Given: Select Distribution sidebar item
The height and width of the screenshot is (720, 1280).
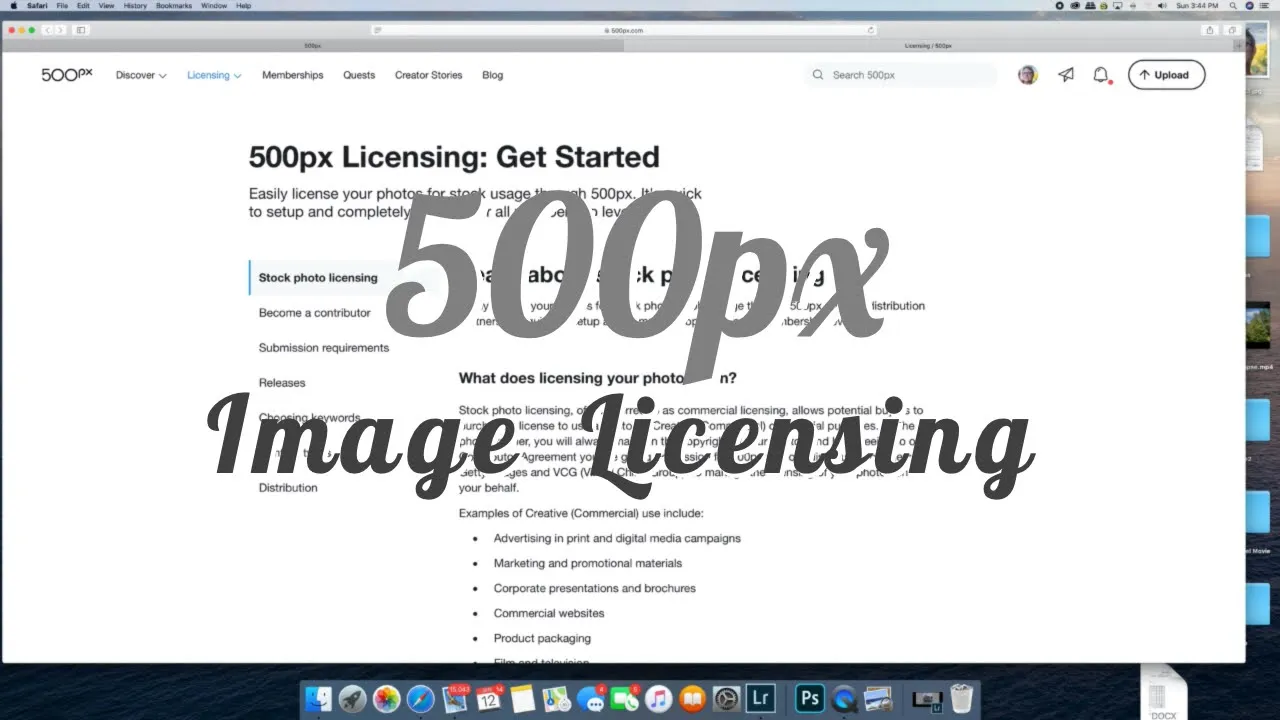Looking at the screenshot, I should (x=288, y=488).
